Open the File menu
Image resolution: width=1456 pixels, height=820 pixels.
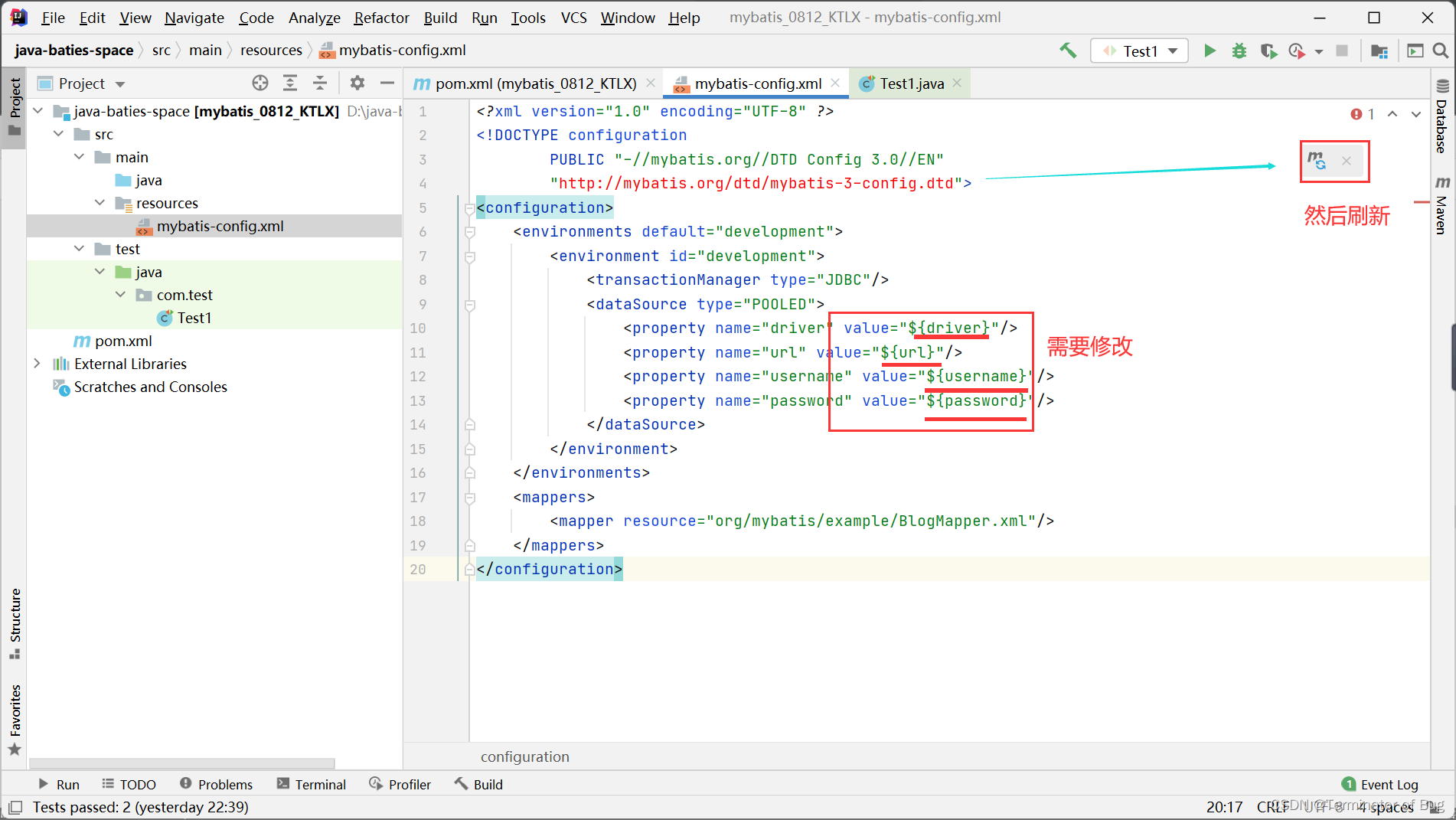tap(53, 17)
